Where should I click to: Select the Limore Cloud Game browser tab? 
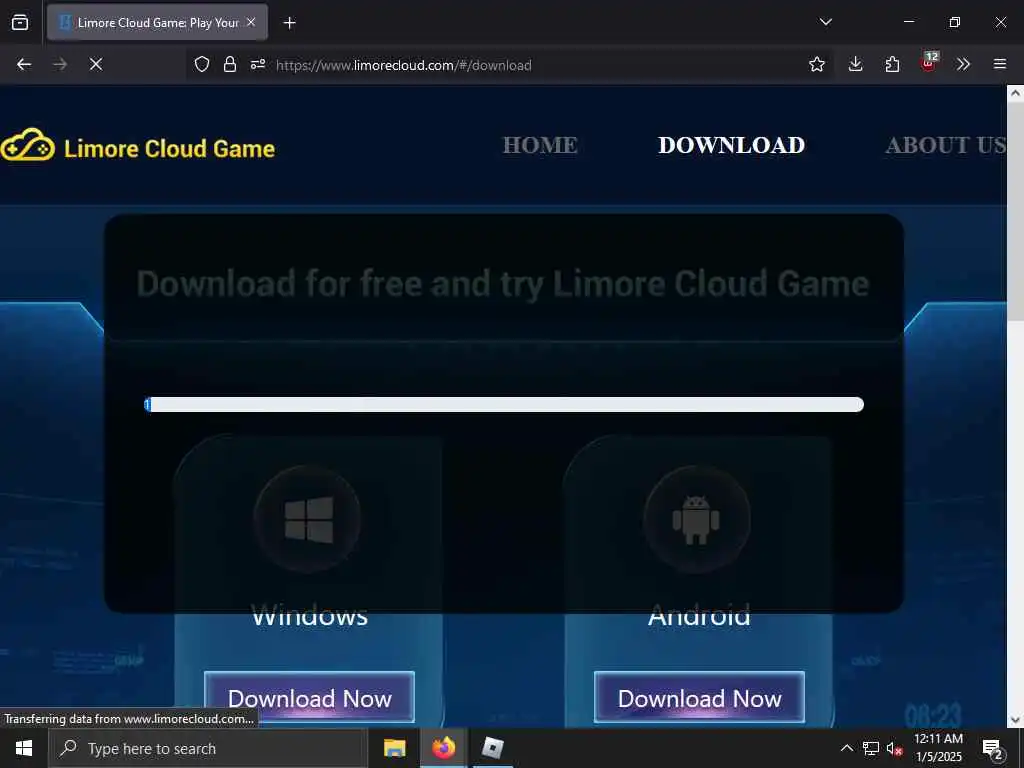click(x=157, y=22)
